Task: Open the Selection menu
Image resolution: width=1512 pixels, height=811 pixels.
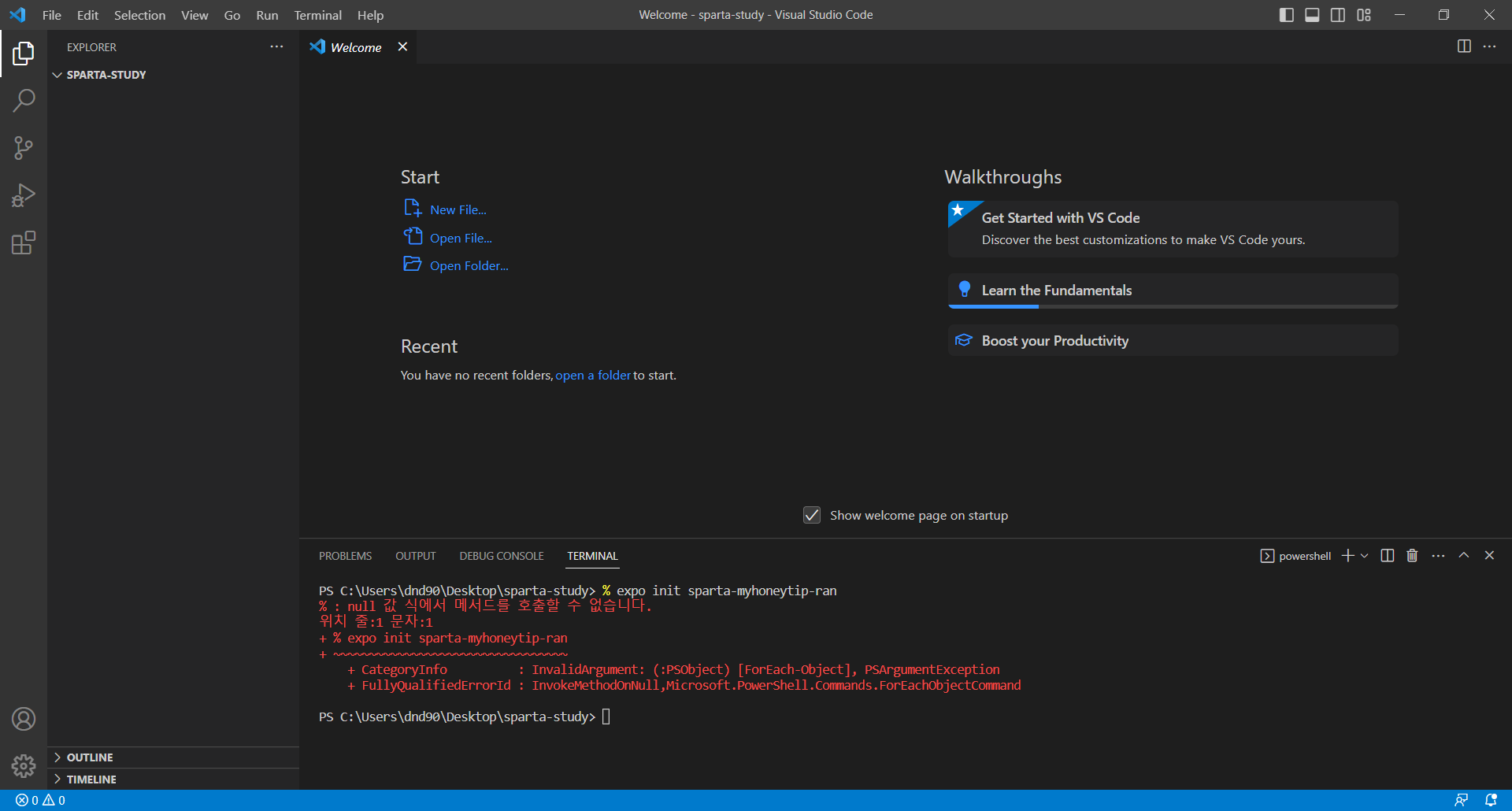Action: click(139, 15)
